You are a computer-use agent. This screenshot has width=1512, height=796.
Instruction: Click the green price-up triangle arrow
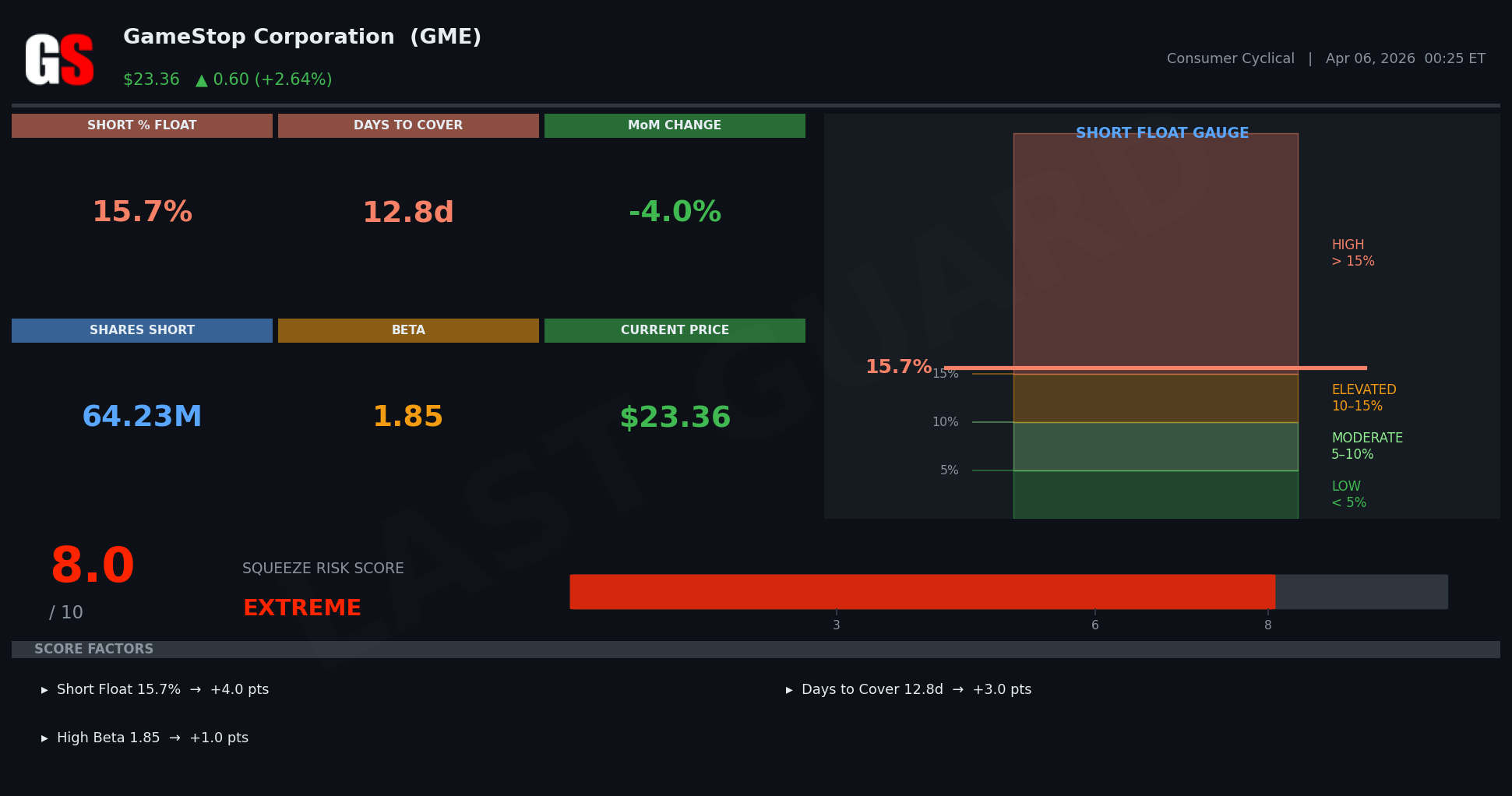[x=202, y=80]
